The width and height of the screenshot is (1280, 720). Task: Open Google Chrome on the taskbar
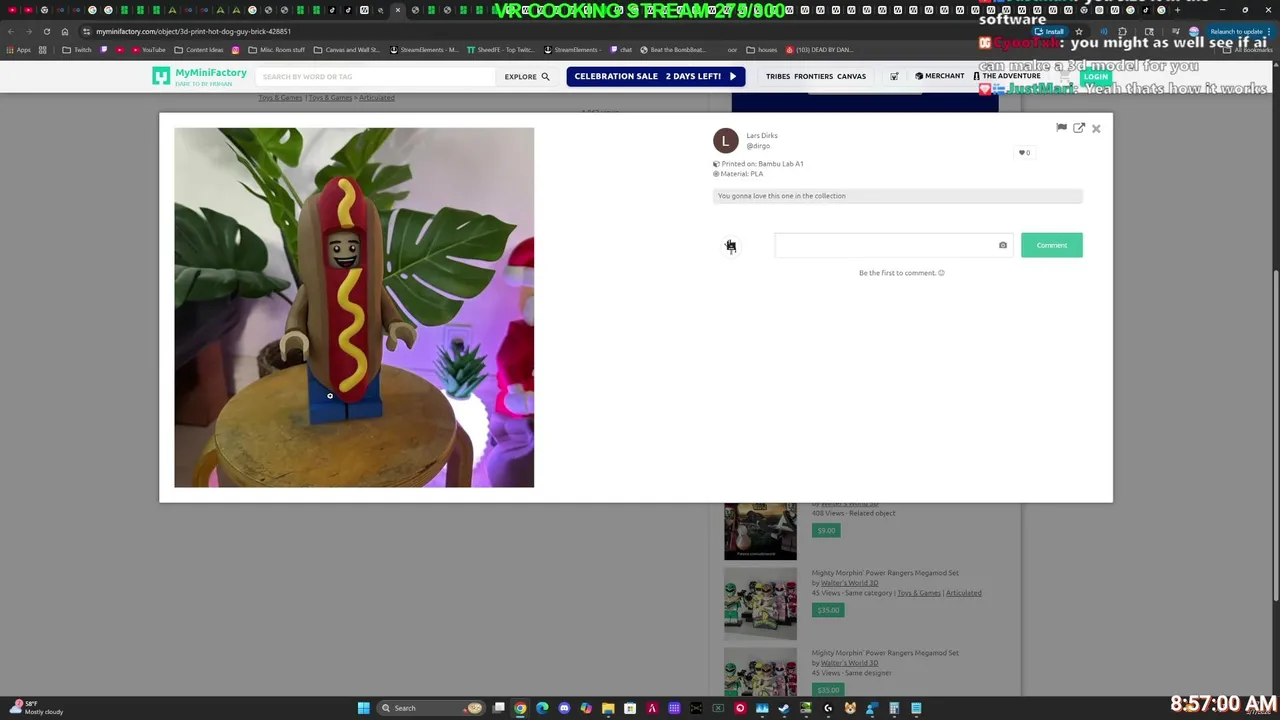click(520, 708)
